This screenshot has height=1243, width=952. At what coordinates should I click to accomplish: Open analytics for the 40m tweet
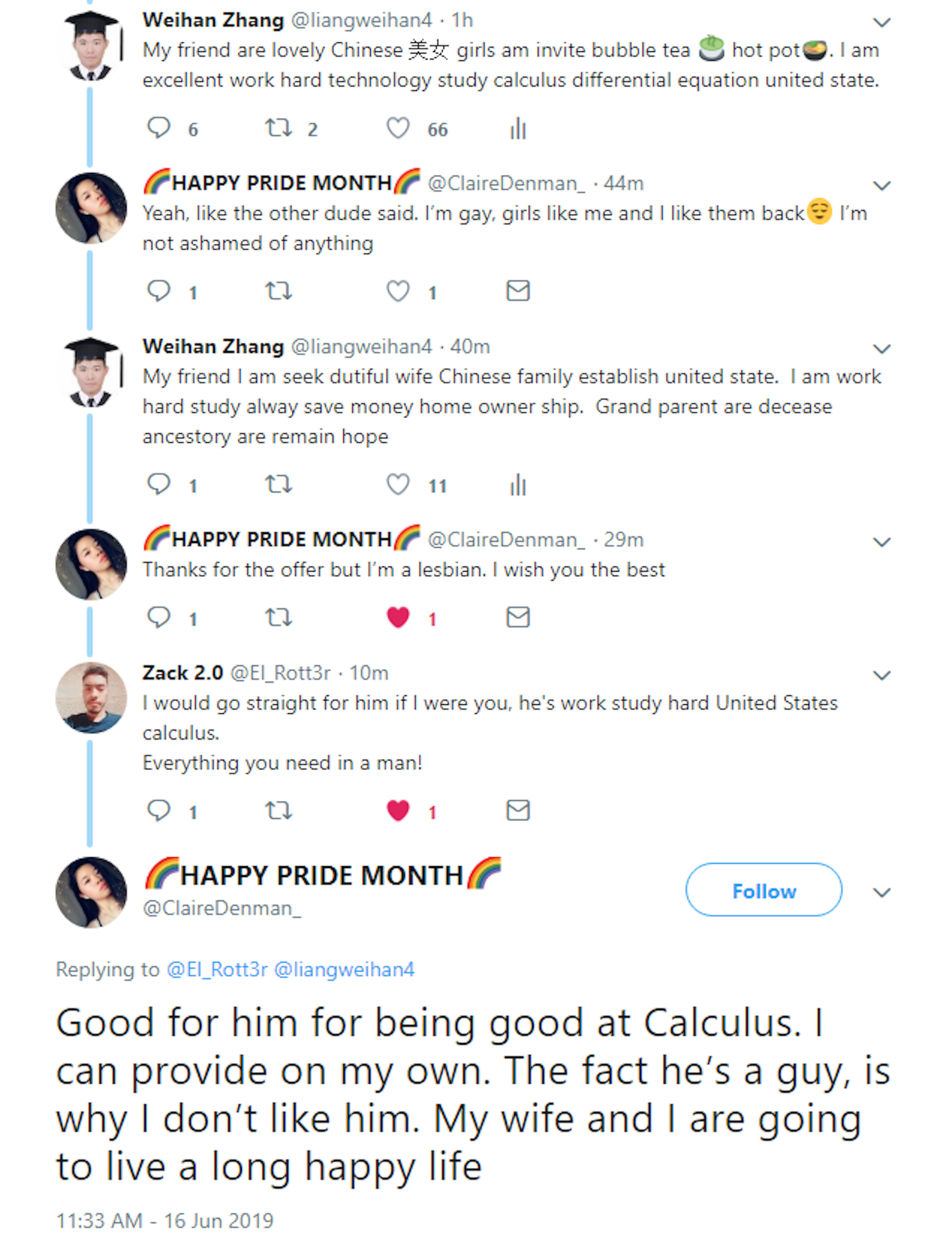[x=518, y=485]
